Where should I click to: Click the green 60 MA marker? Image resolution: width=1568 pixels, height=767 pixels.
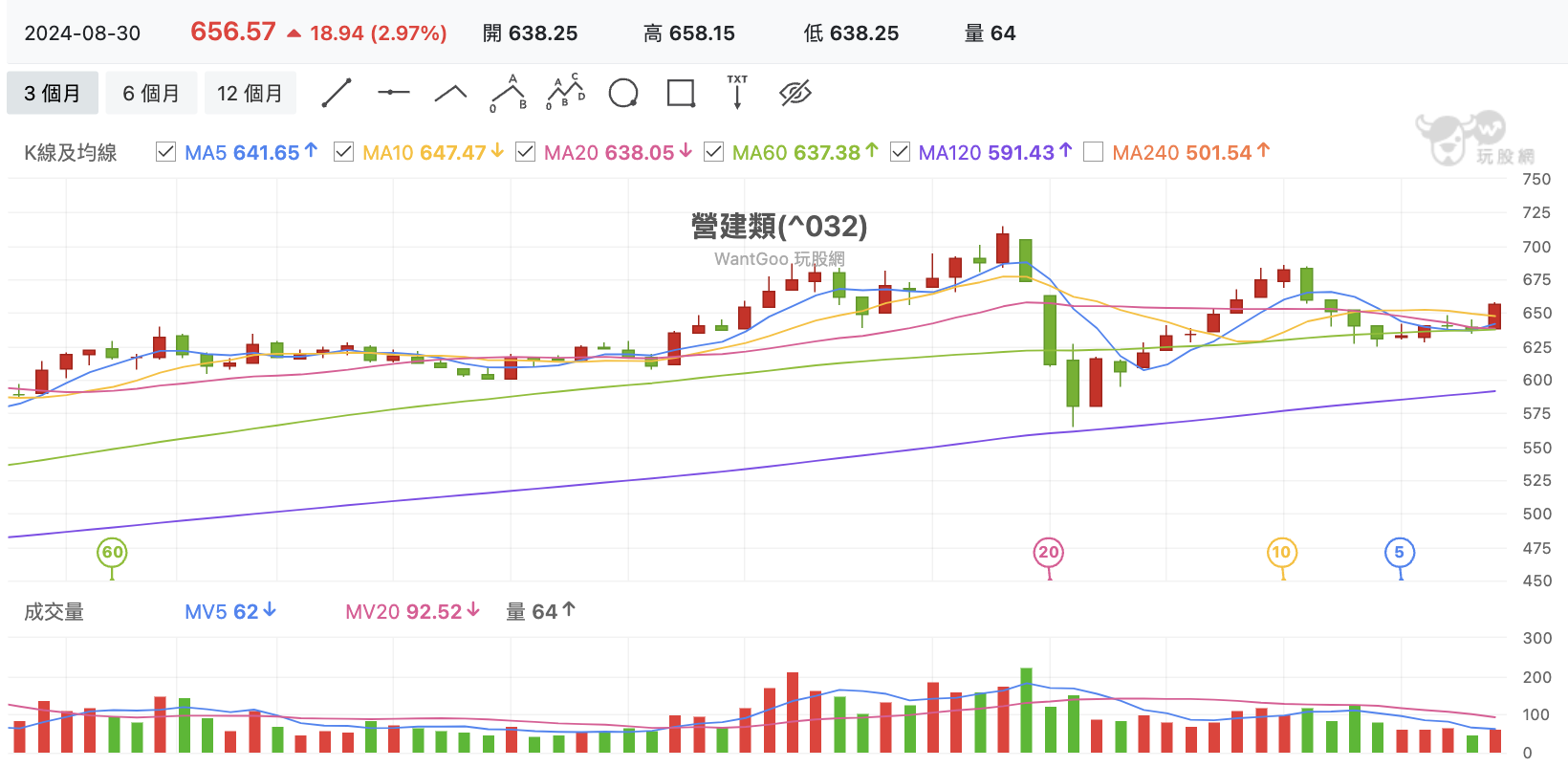tap(113, 552)
